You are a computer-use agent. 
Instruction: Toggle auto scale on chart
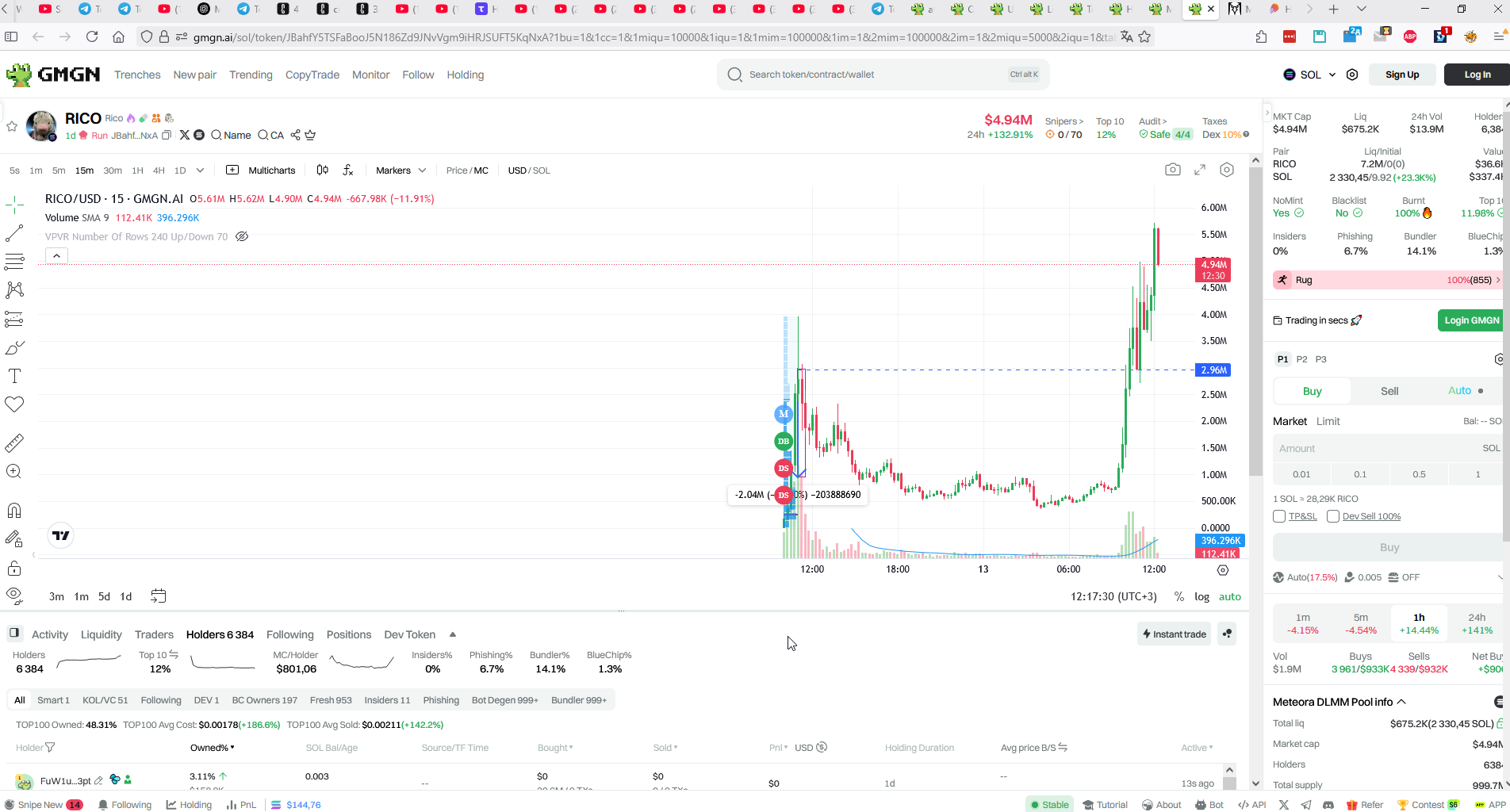(1230, 597)
